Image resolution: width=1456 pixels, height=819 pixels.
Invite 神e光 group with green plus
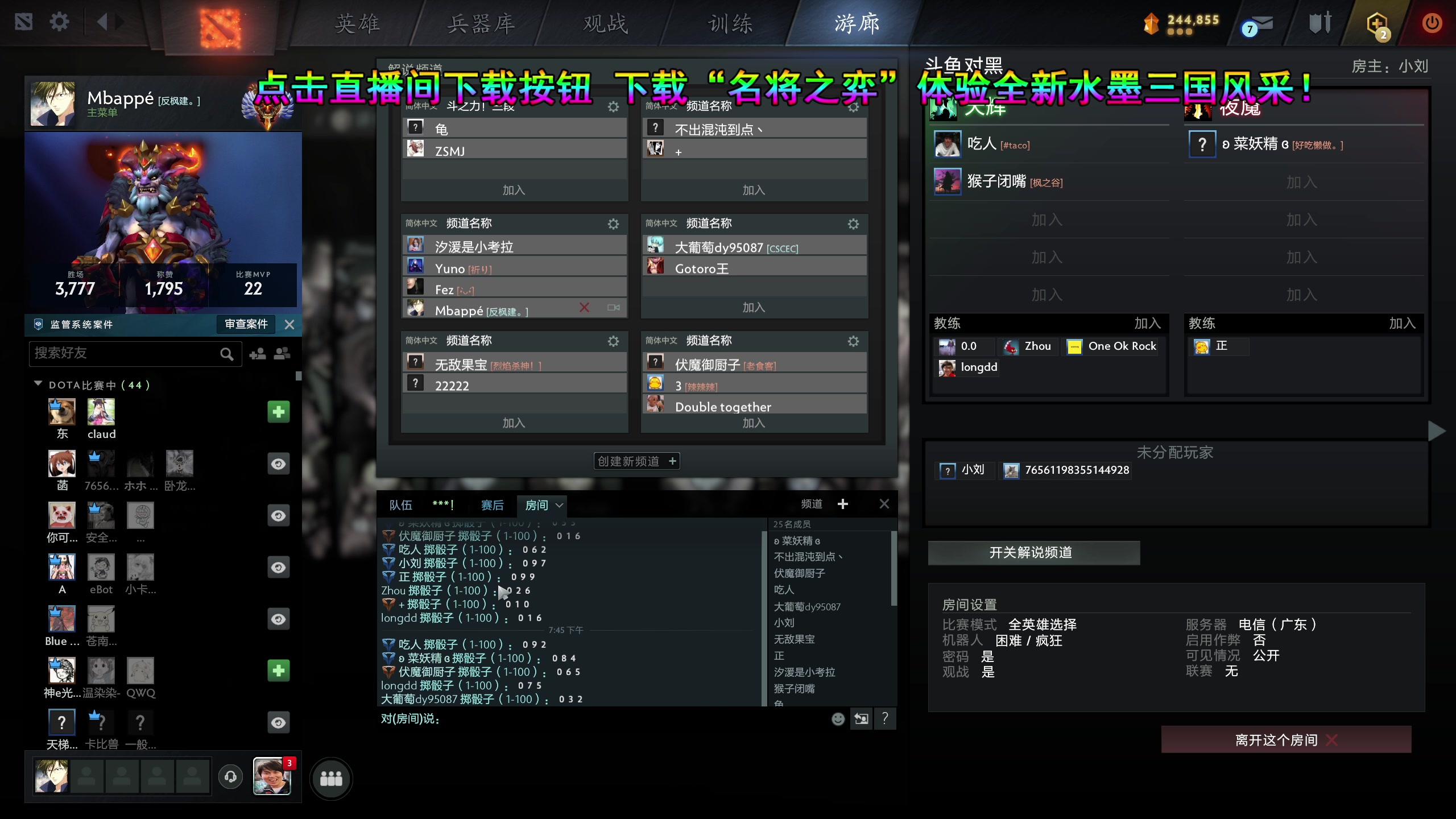pos(279,671)
